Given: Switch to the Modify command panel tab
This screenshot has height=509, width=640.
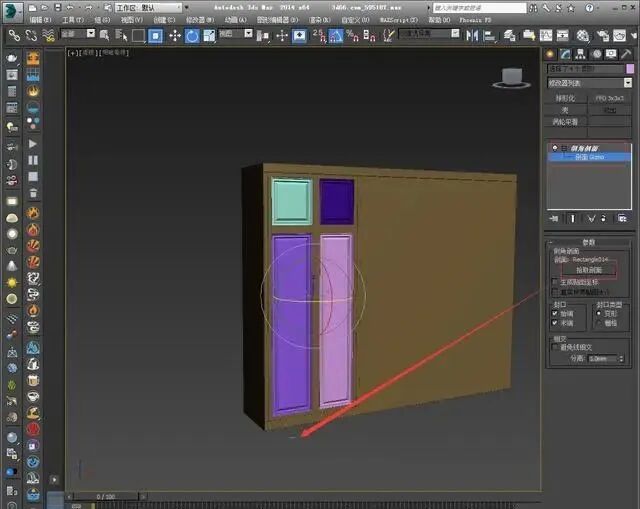Looking at the screenshot, I should pos(565,54).
